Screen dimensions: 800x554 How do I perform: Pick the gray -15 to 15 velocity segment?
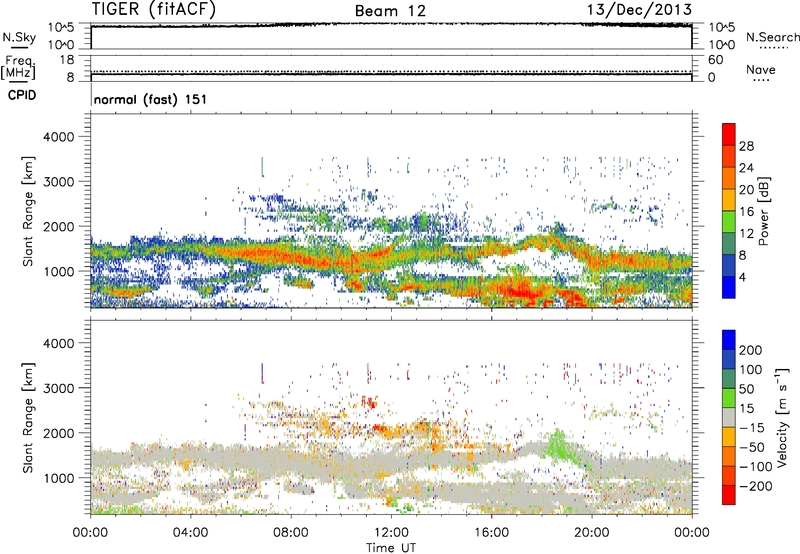pos(729,418)
